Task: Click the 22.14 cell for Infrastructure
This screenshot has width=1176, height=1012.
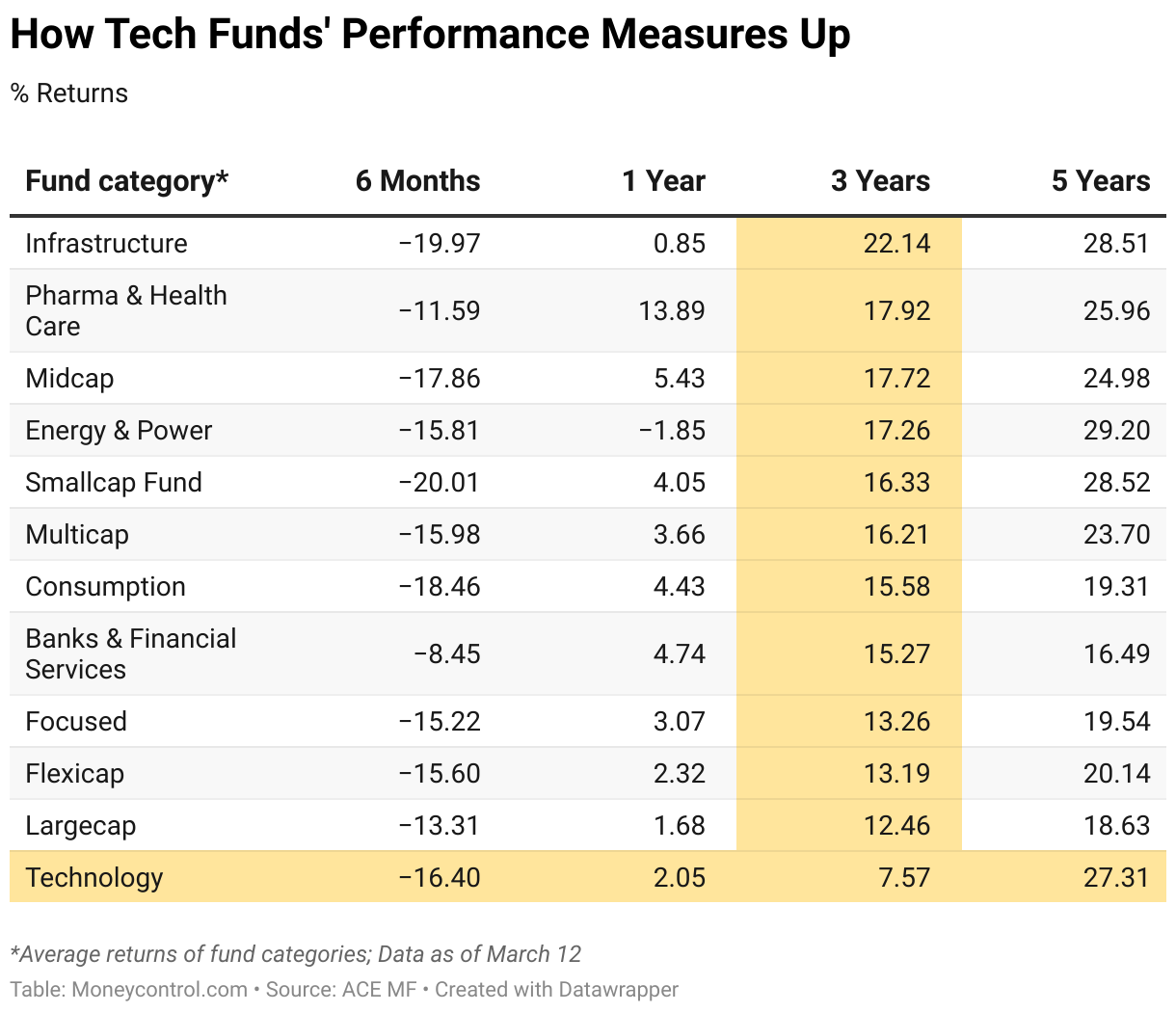Action: [x=896, y=243]
